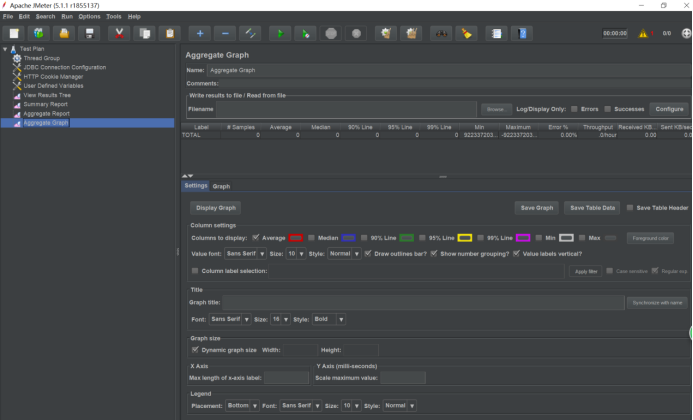The image size is (693, 420).
Task: Open the Search menu
Action: click(46, 16)
